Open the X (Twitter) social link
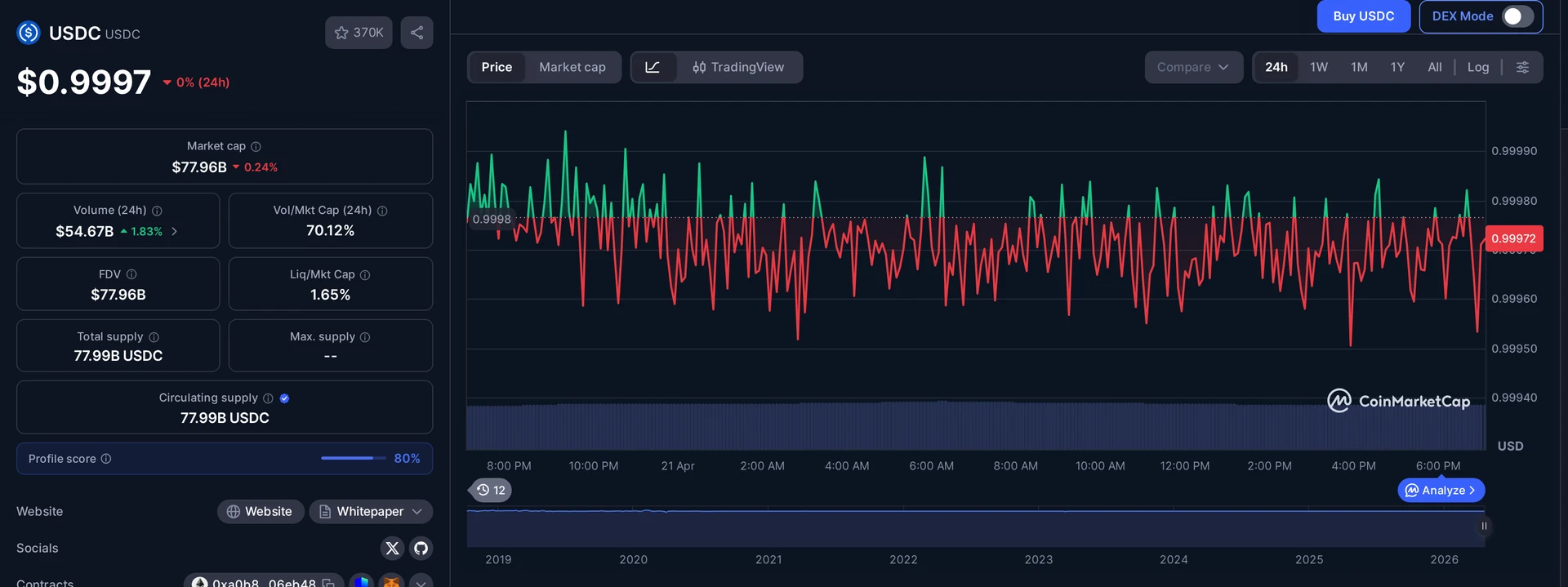The height and width of the screenshot is (587, 1568). pos(393,548)
